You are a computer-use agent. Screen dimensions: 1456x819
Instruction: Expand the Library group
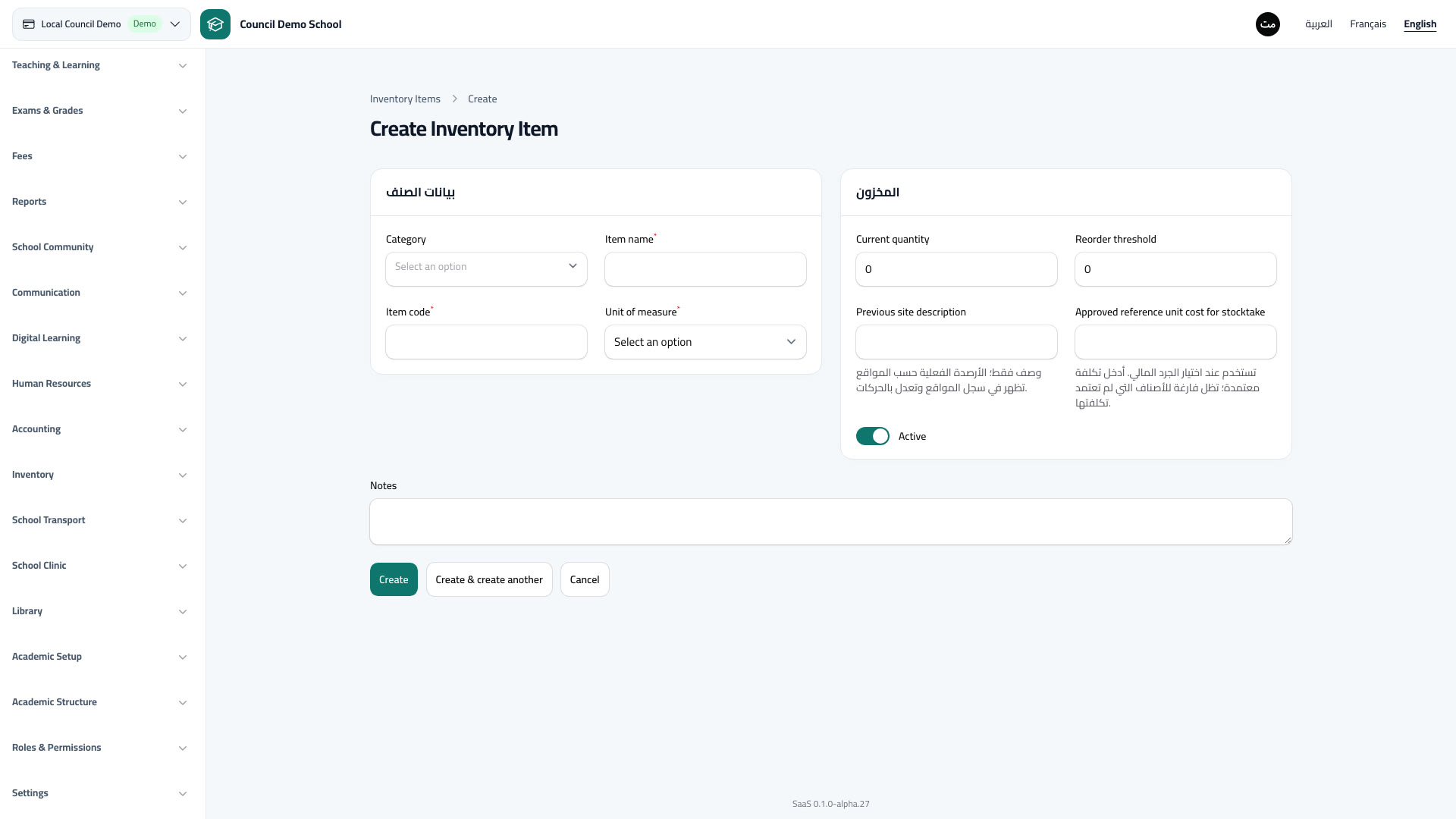(99, 611)
